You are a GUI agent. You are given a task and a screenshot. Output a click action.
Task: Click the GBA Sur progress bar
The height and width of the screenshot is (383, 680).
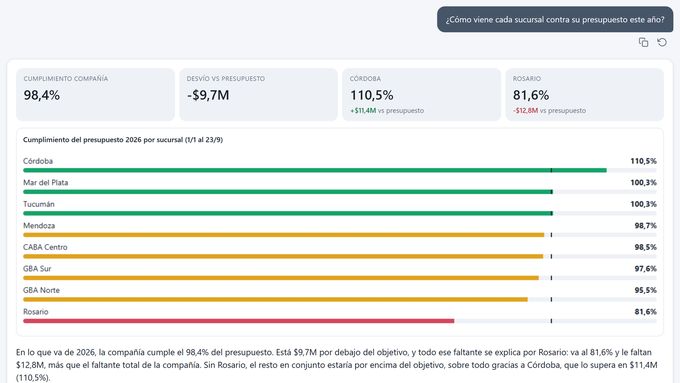tap(281, 278)
